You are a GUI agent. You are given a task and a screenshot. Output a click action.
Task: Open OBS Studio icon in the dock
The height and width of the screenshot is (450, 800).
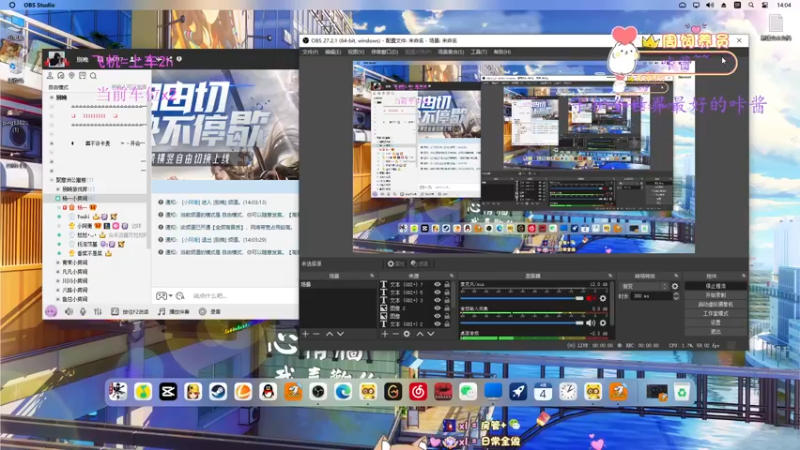[318, 391]
